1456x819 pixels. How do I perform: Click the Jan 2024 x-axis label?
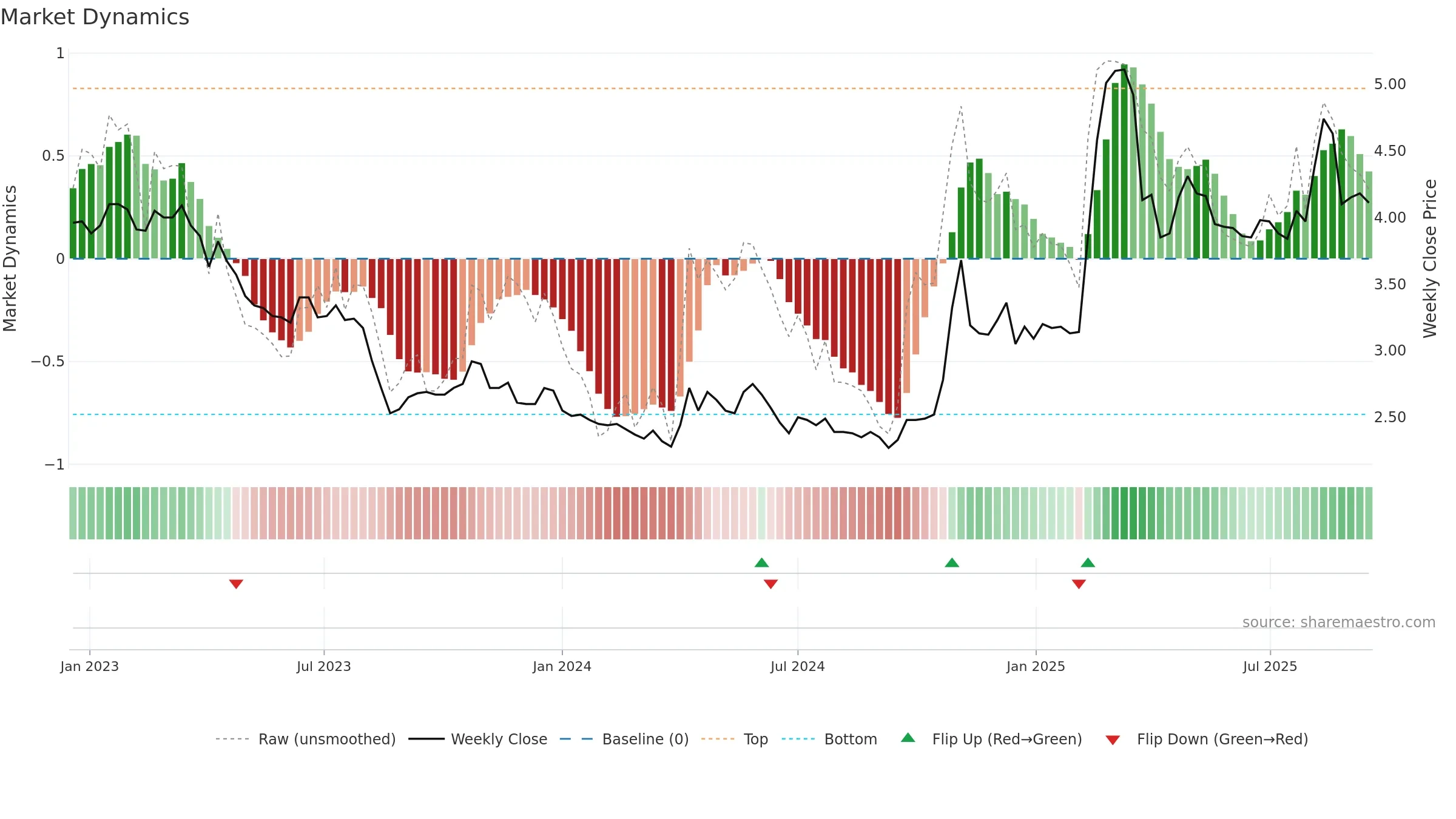(562, 666)
